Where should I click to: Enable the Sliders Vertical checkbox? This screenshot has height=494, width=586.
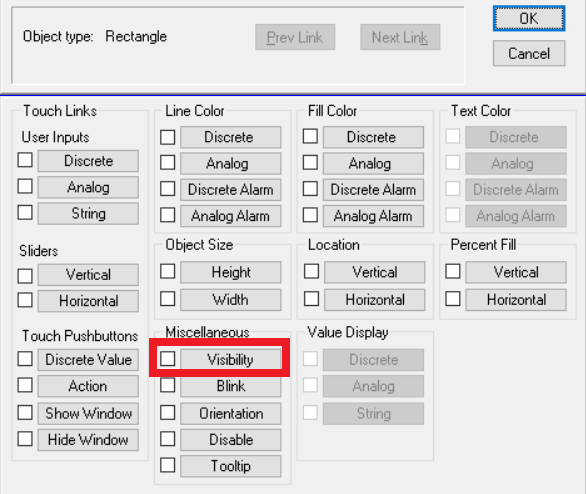25,276
